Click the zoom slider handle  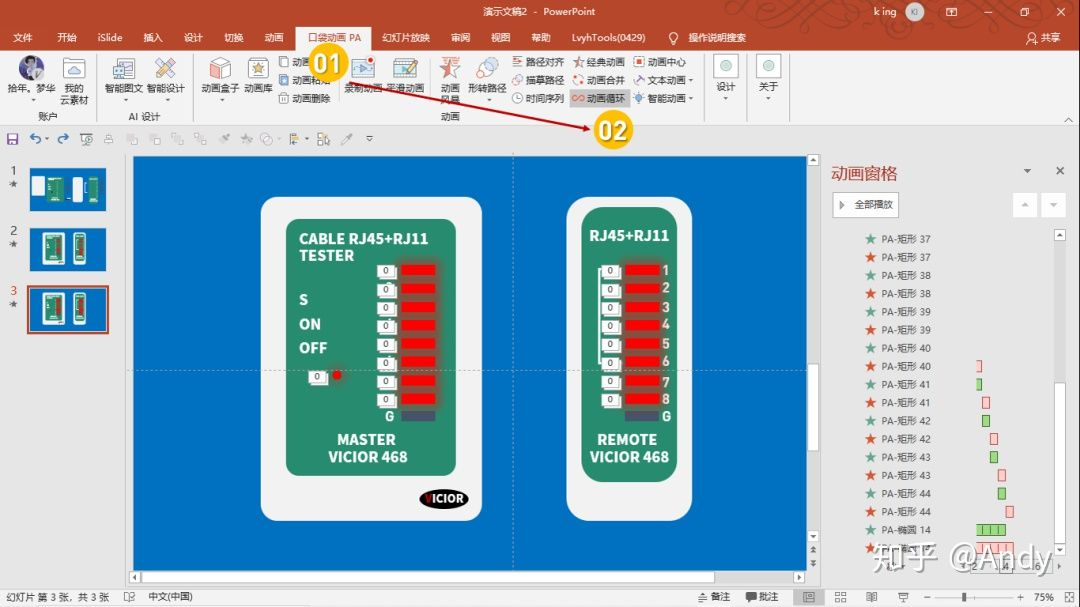pyautogui.click(x=964, y=597)
